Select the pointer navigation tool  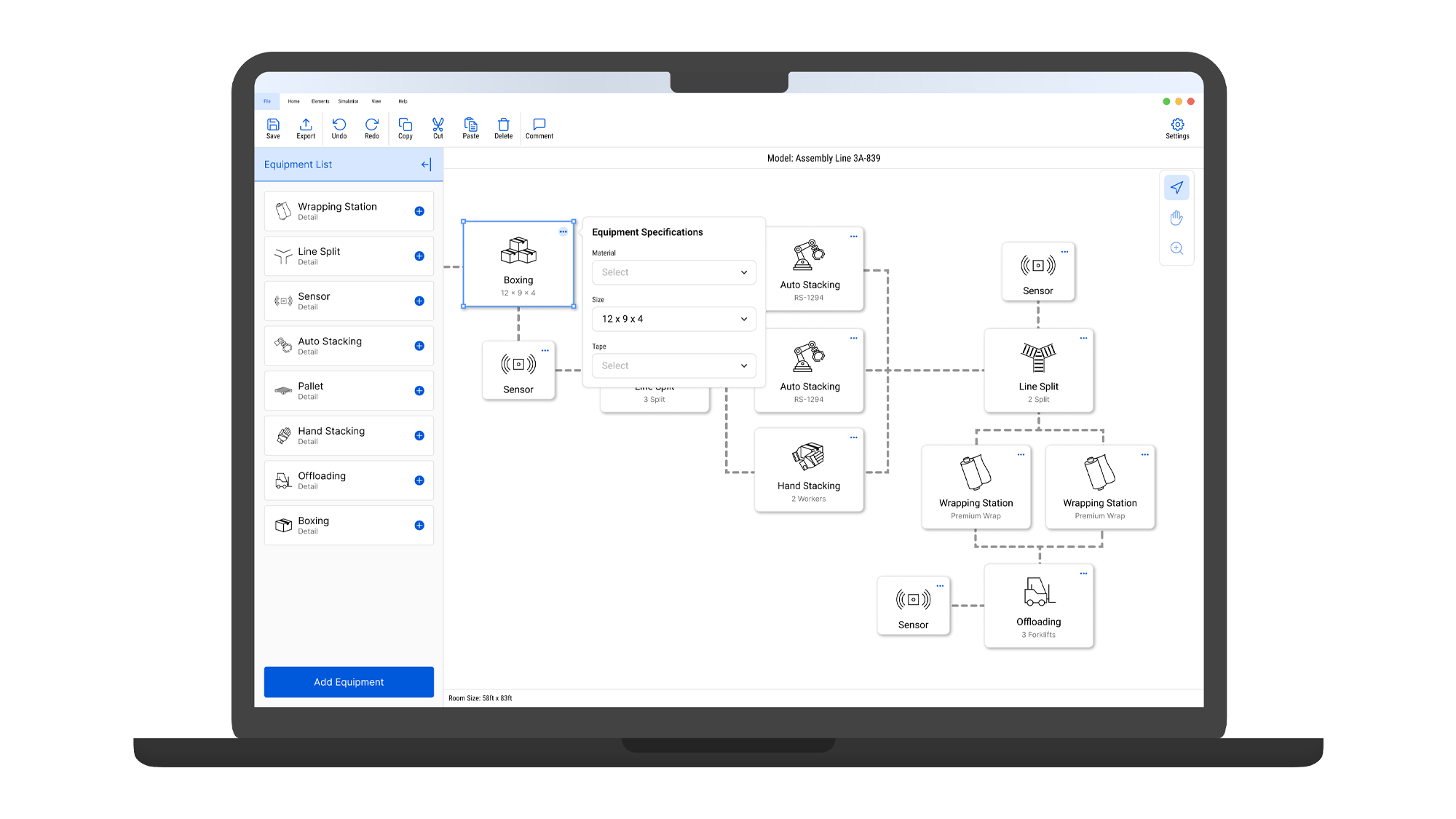[1176, 188]
